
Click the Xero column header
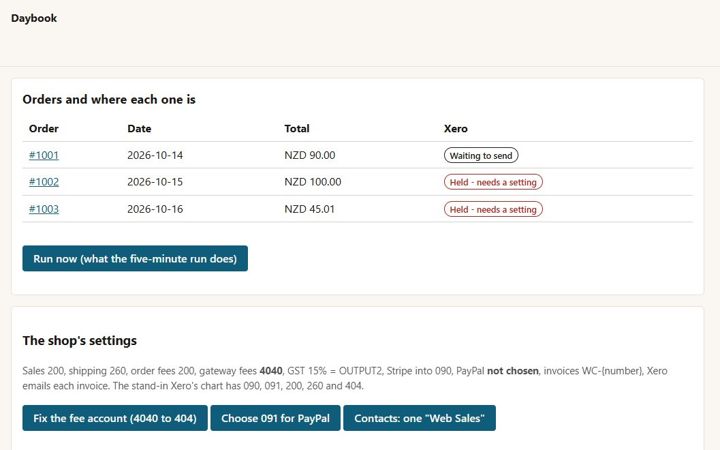[456, 129]
